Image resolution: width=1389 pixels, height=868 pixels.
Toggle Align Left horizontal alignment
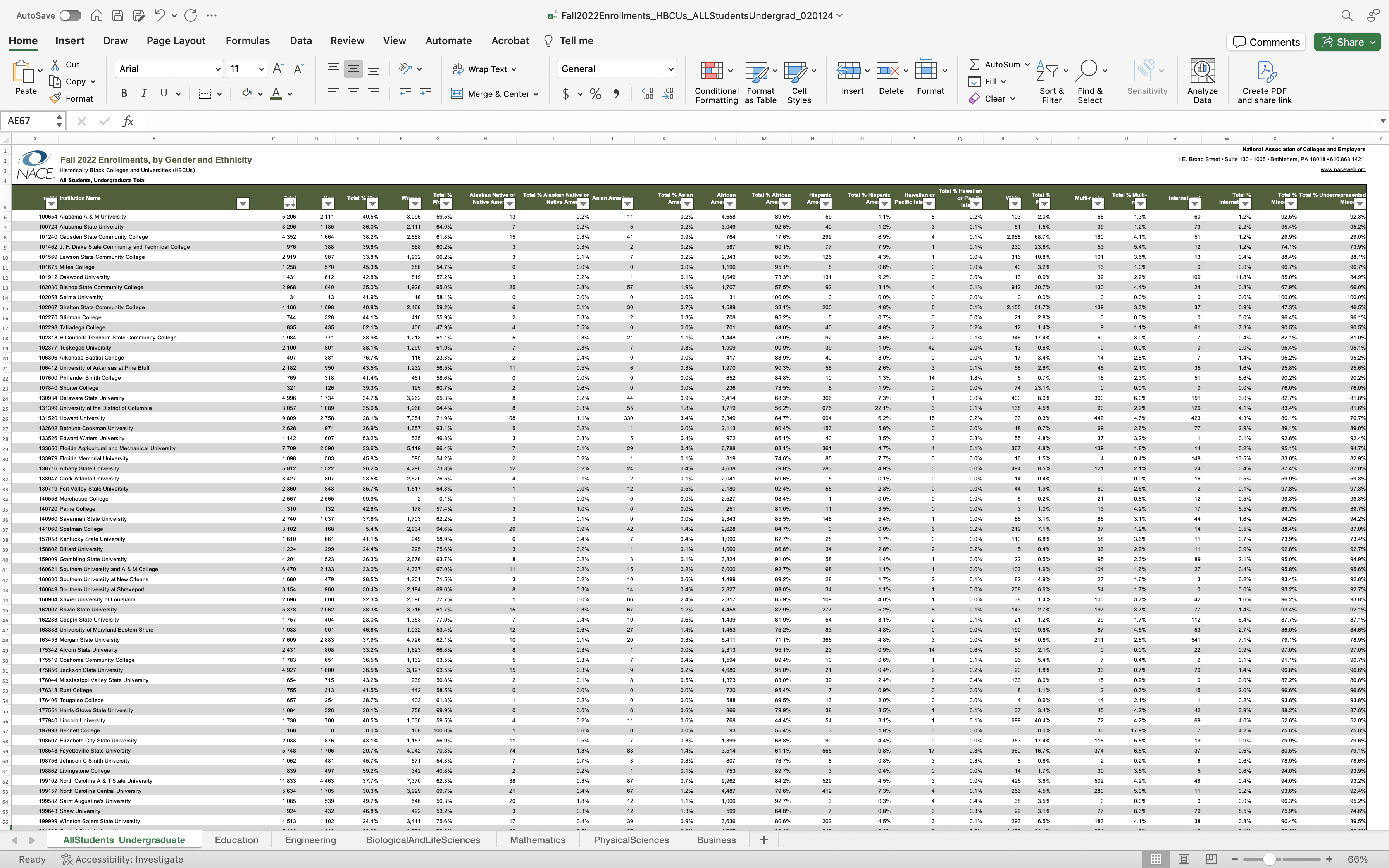point(333,93)
